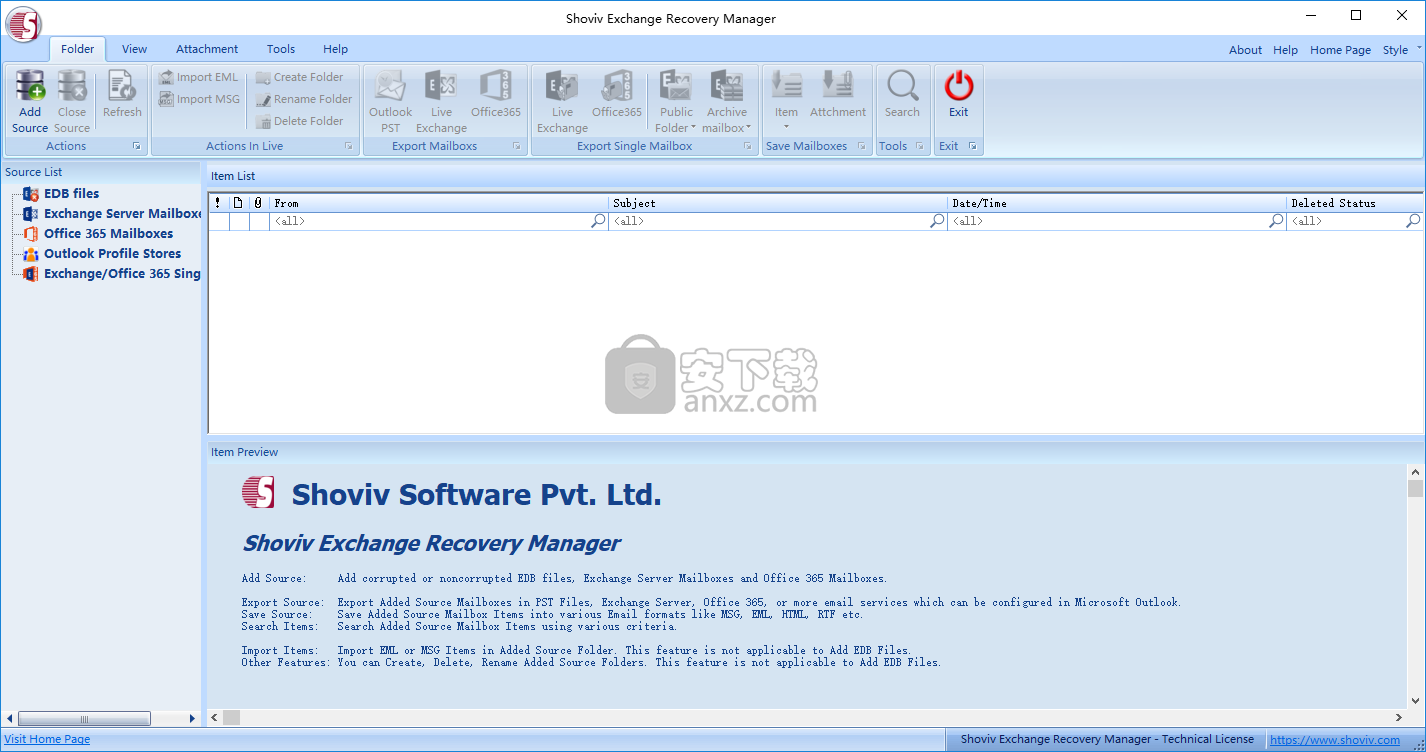
Task: Sort by the Subject column header
Action: [x=778, y=203]
